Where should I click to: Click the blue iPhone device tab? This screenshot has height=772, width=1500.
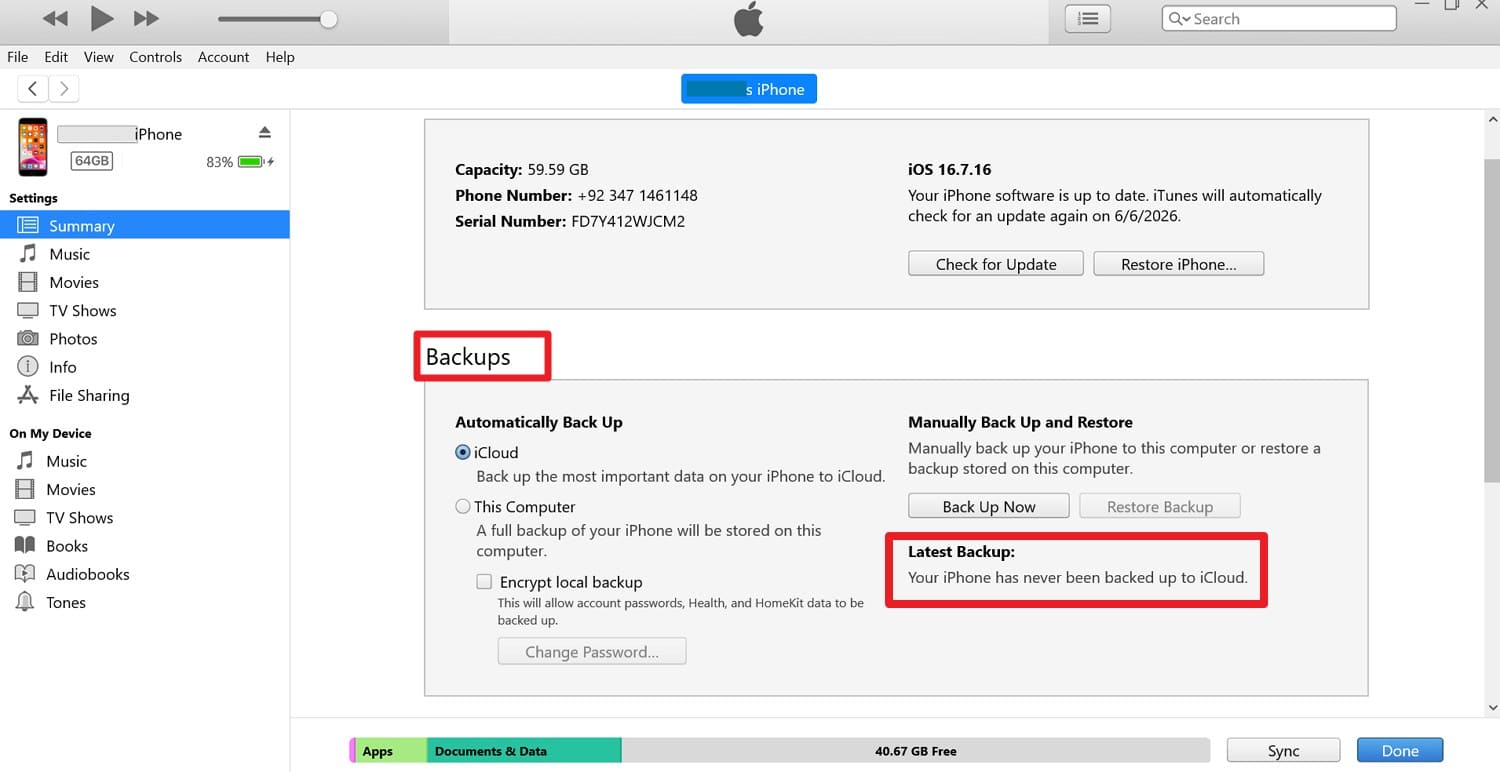pos(749,89)
